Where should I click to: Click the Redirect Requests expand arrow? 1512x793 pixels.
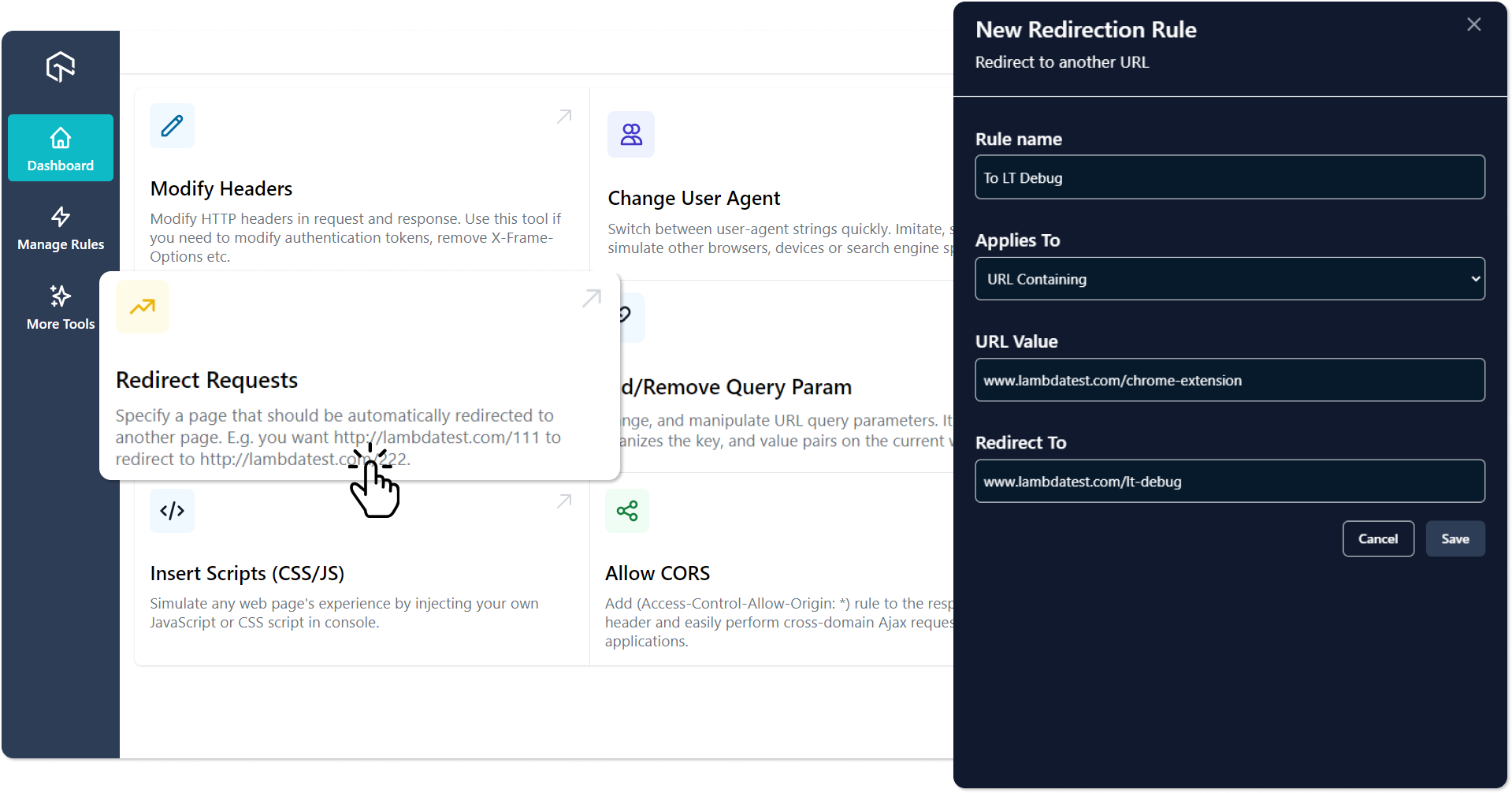tap(591, 298)
